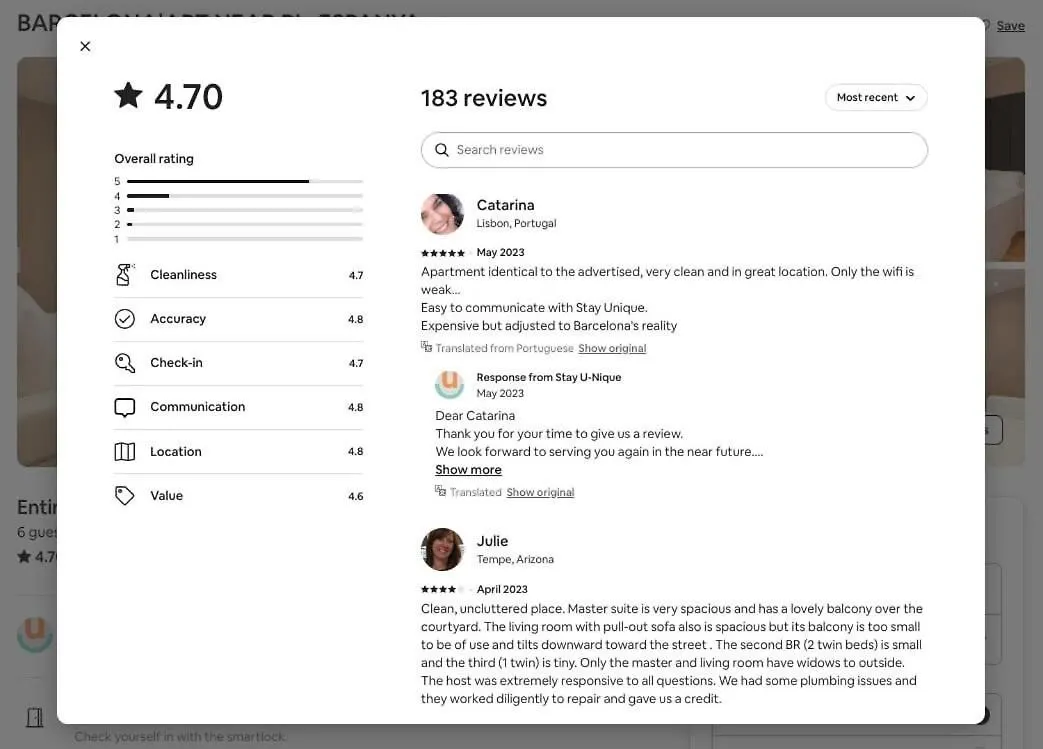Click Response from Stay U-Nique text

coord(549,377)
